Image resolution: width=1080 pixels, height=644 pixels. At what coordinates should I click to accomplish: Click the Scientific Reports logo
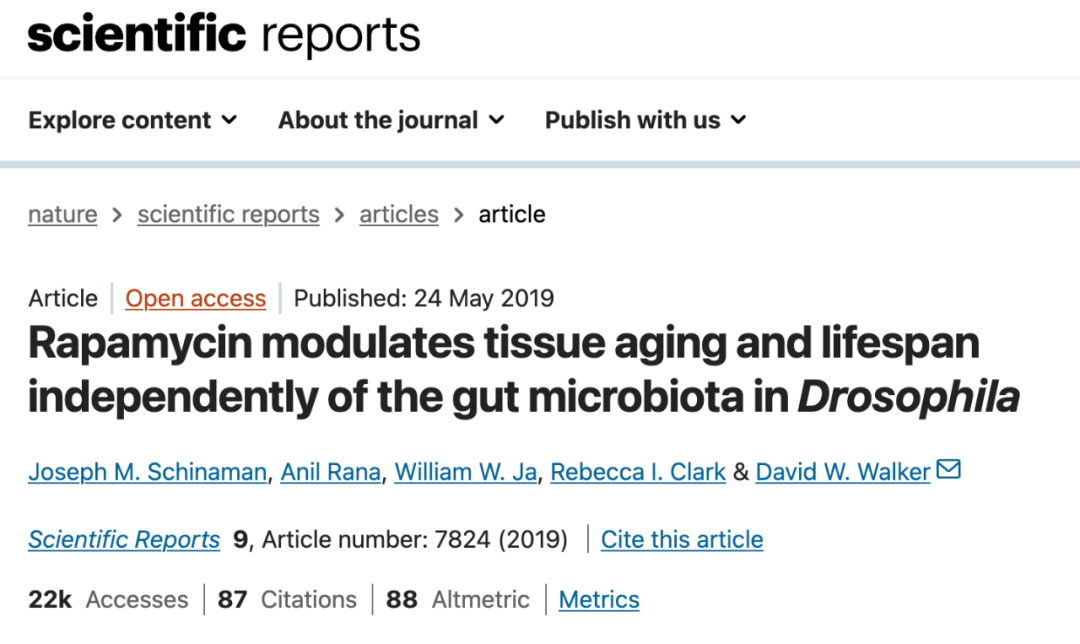point(224,35)
